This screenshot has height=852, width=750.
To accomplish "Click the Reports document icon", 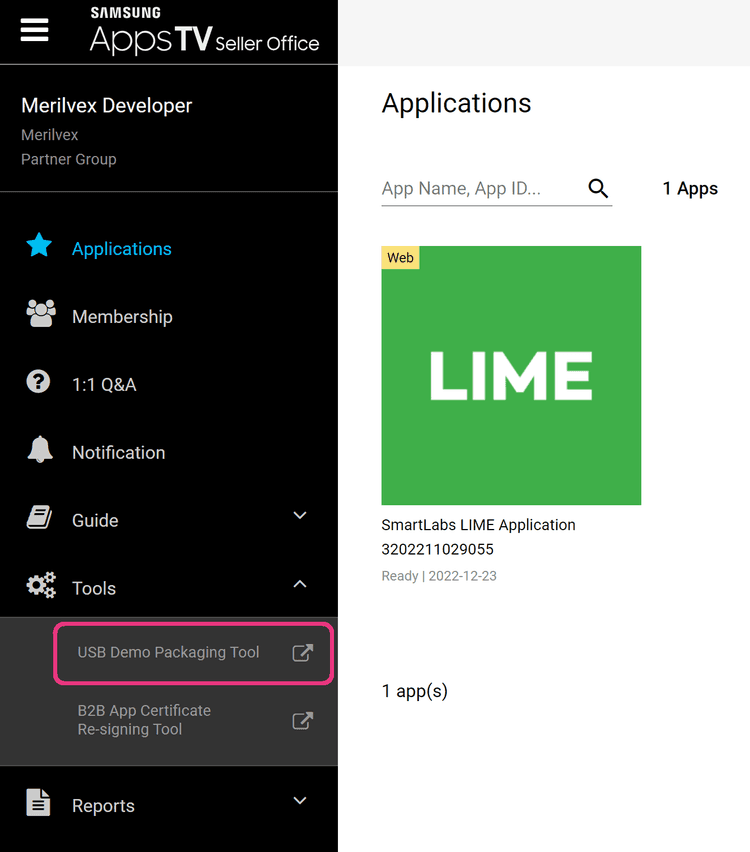I will [x=39, y=800].
